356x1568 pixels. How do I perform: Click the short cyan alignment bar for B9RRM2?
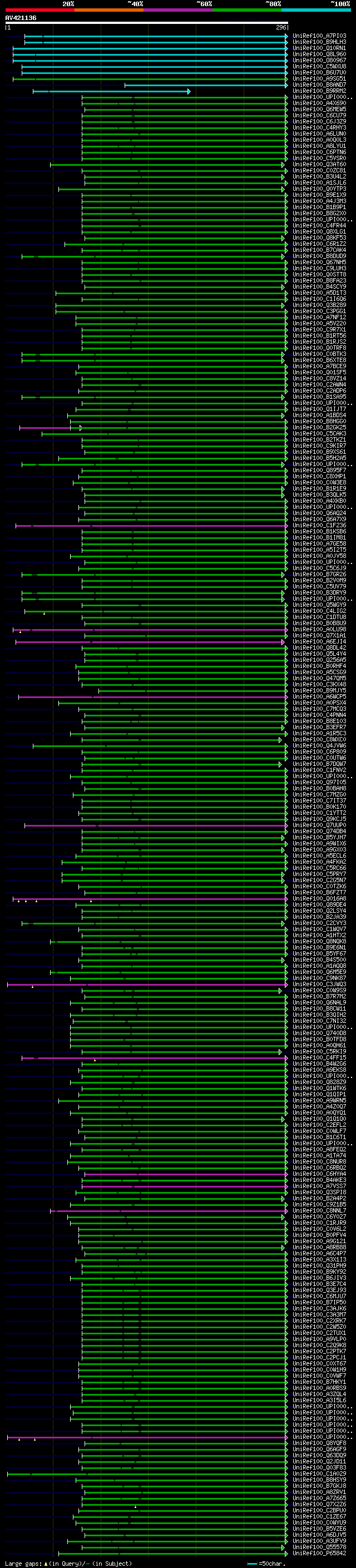tap(112, 91)
